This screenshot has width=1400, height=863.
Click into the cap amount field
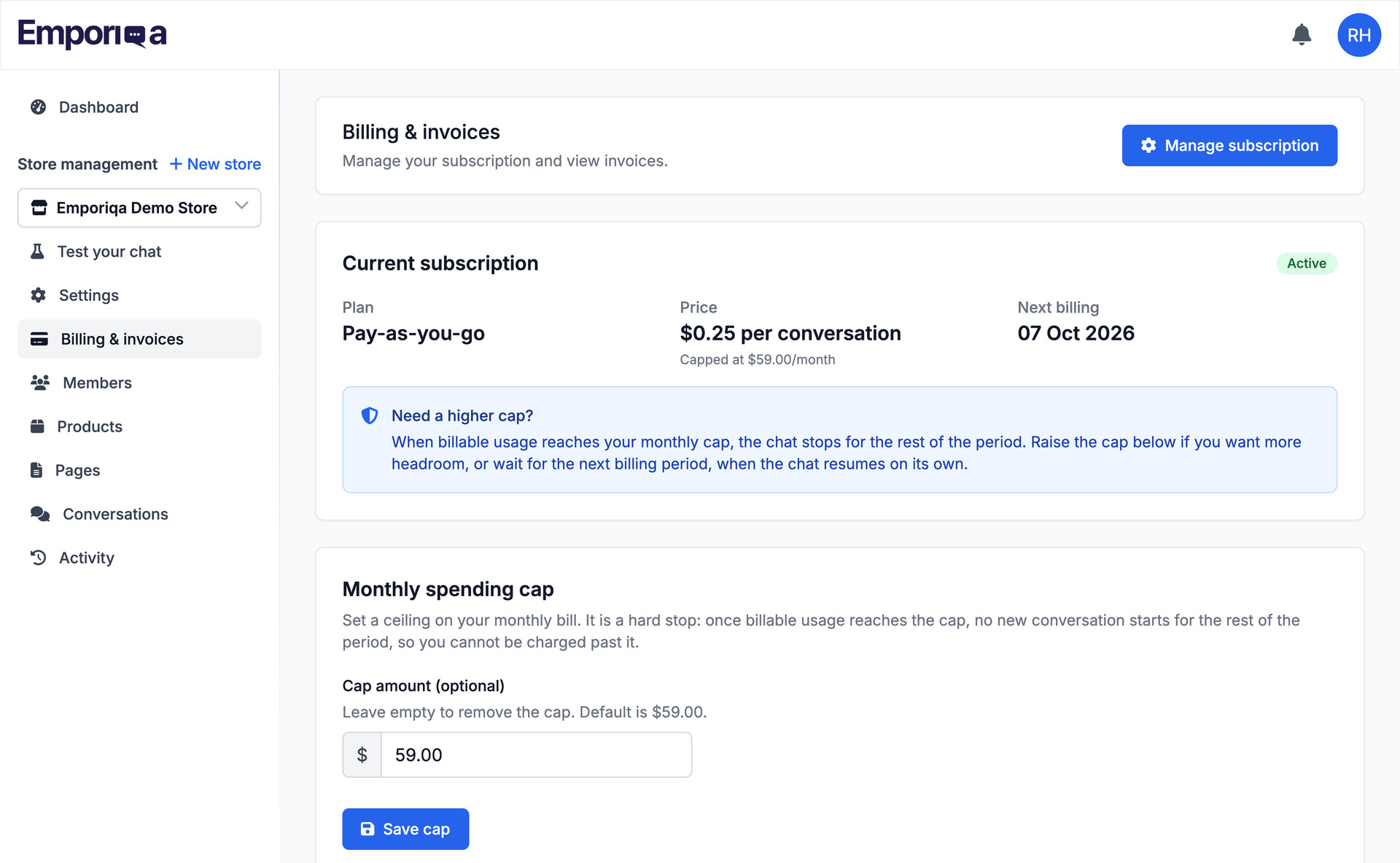pos(536,754)
